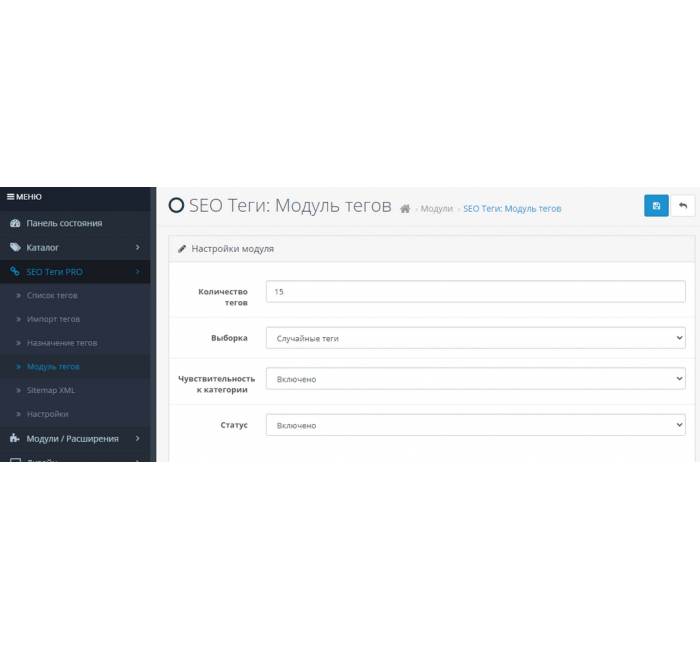This screenshot has height=650, width=700.
Task: Click SEO Теги: Модуль тегов breadcrumb link
Action: (x=512, y=208)
